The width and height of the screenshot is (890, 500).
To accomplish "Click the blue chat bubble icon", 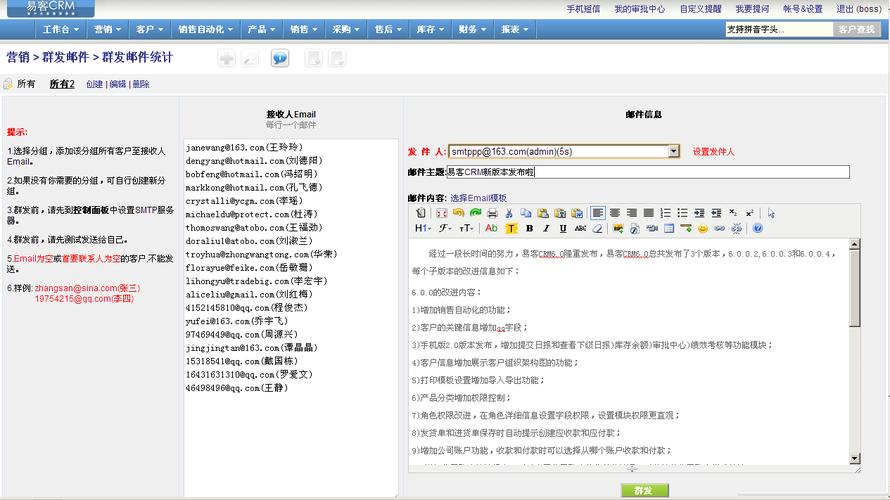I will [280, 58].
